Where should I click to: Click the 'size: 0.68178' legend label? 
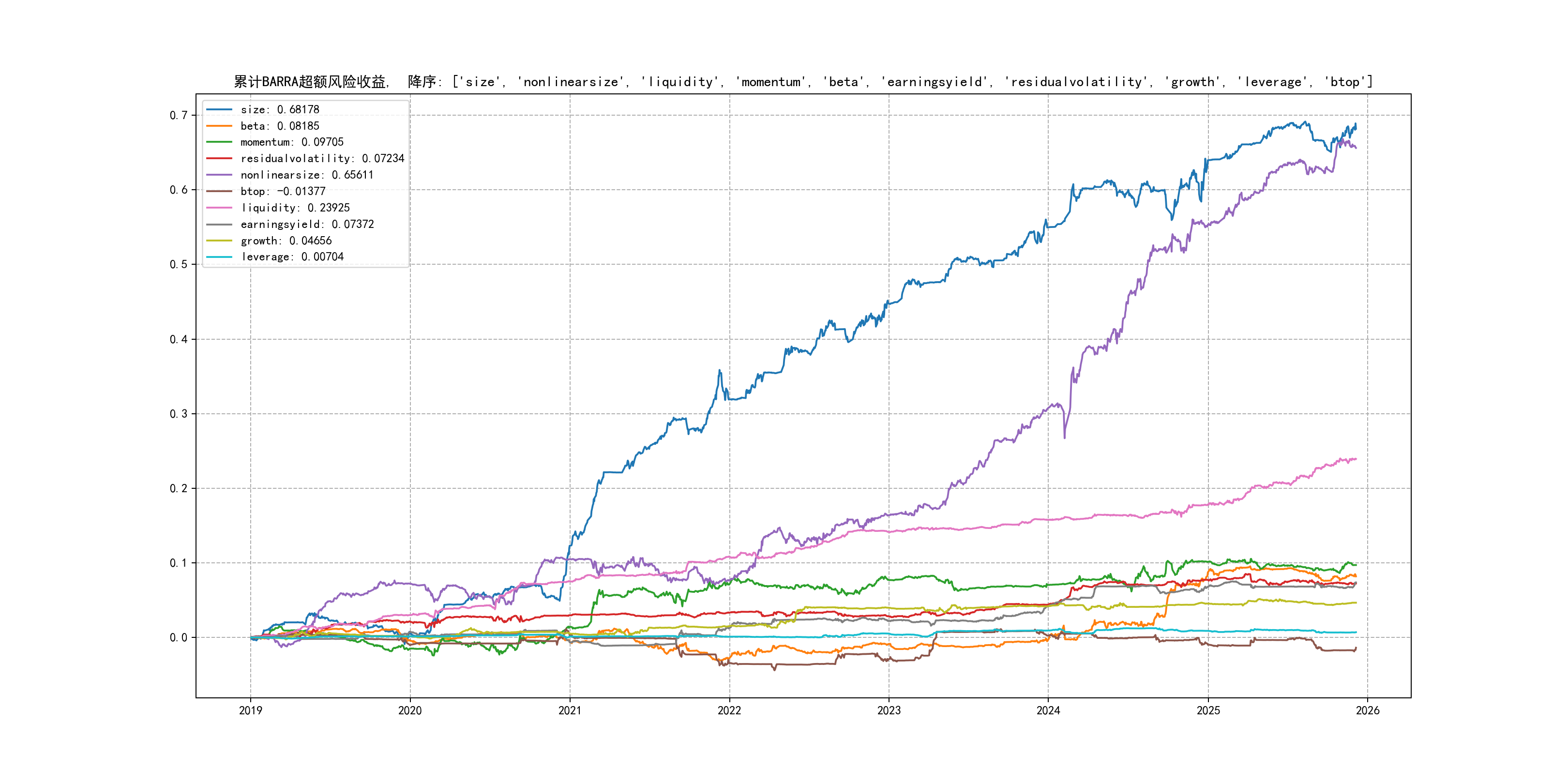[279, 109]
